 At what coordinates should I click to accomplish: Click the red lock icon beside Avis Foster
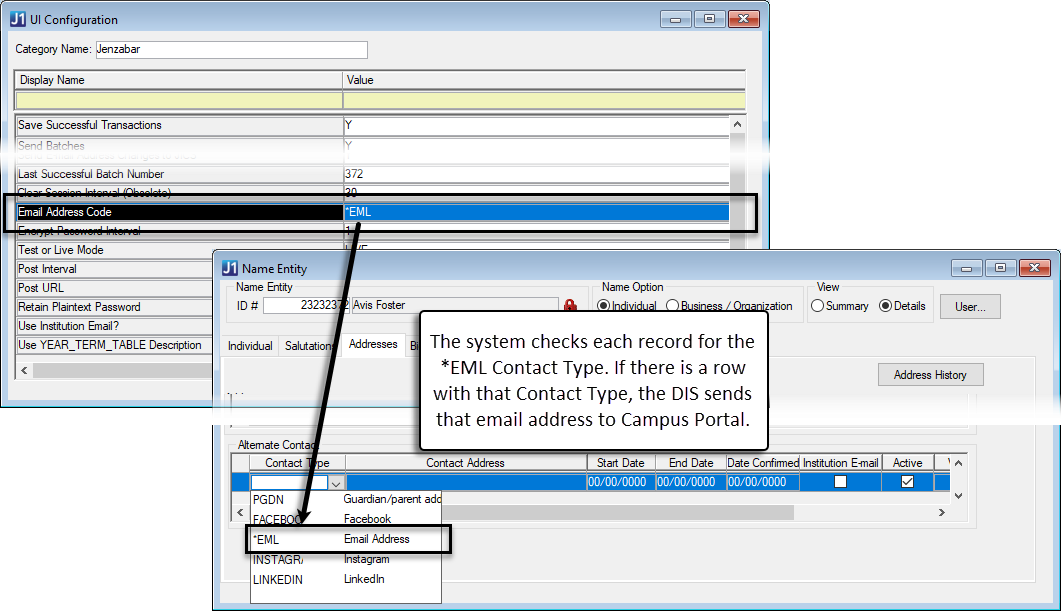point(570,306)
